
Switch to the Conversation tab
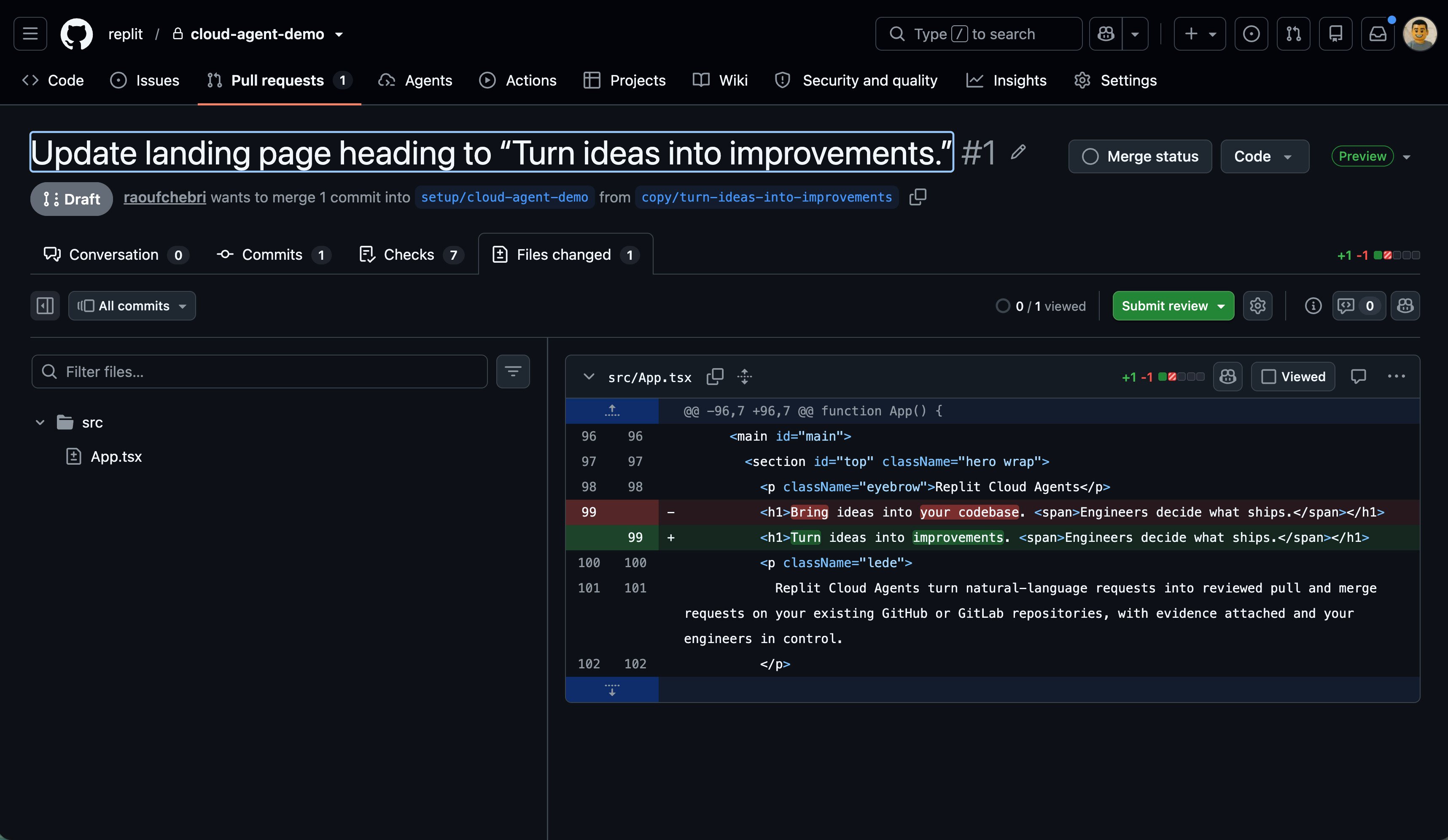click(116, 255)
